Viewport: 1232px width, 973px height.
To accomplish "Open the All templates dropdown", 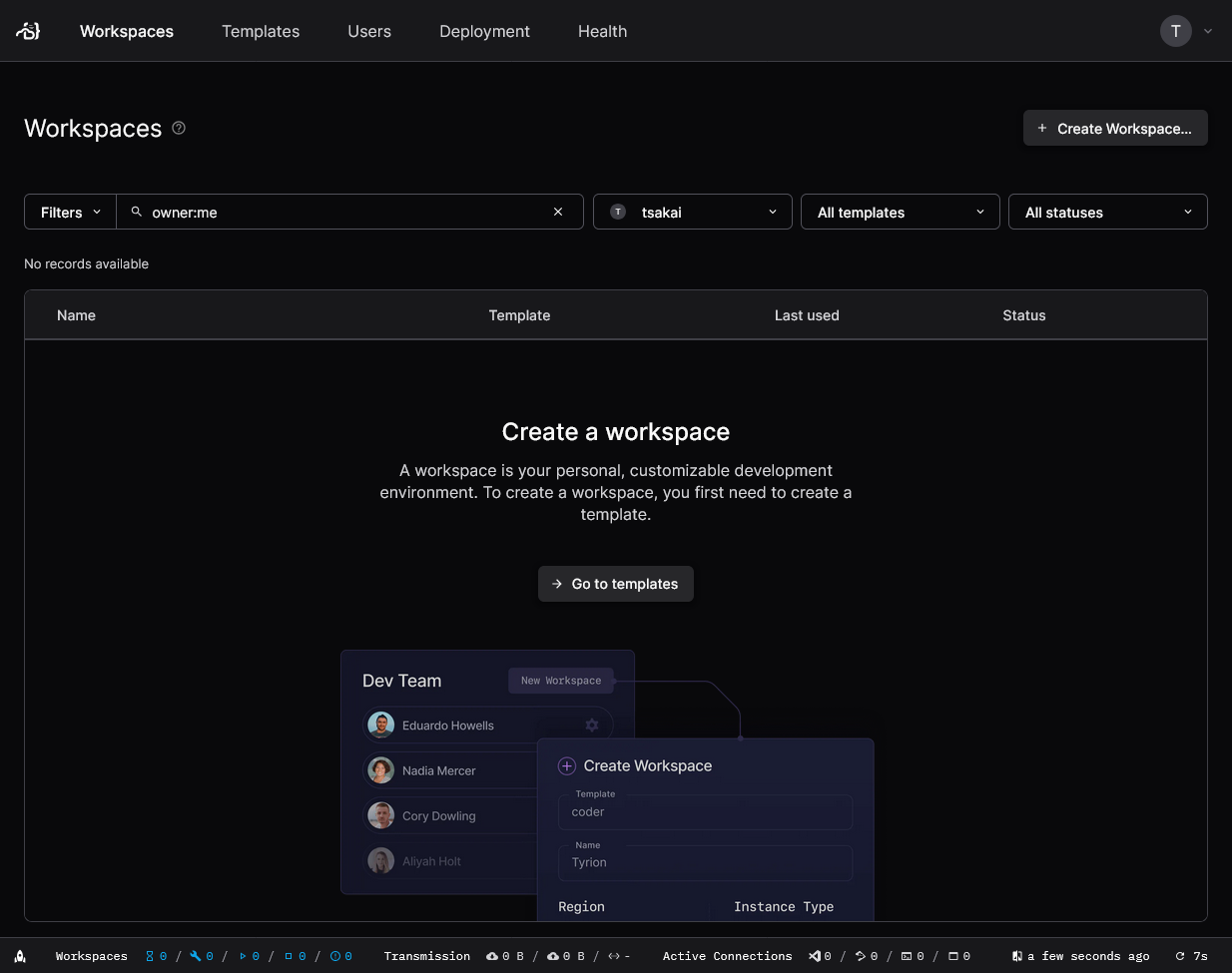I will click(x=900, y=212).
